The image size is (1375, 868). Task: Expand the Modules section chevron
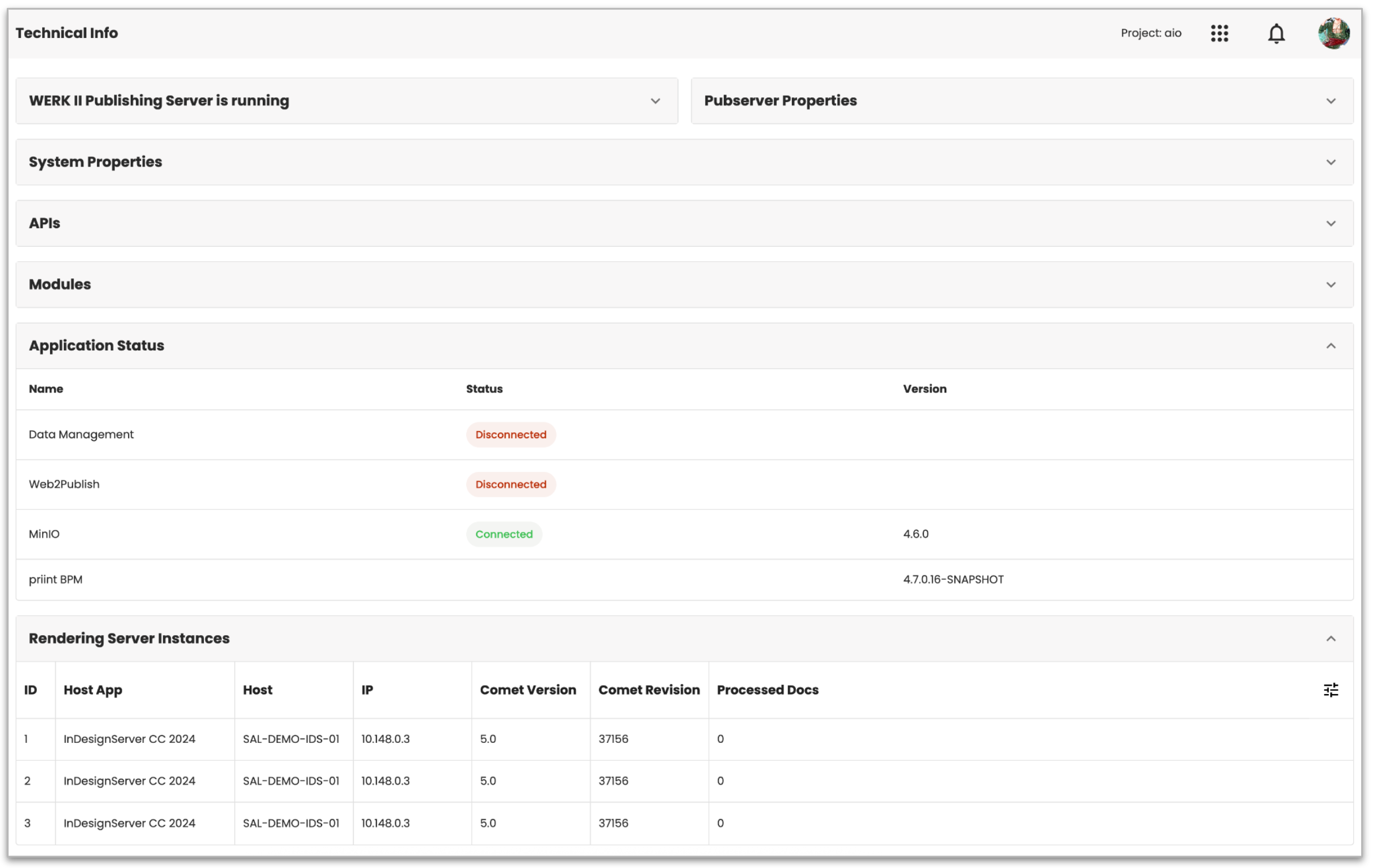tap(1330, 285)
